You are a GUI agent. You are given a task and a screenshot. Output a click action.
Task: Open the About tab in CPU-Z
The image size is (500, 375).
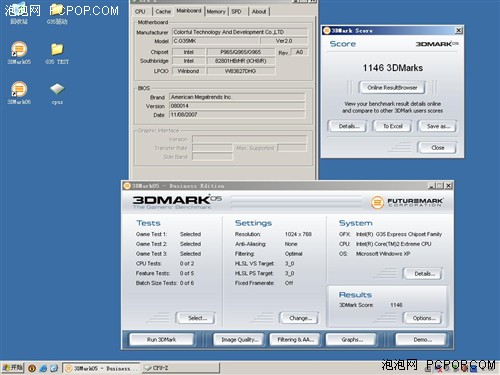point(259,11)
